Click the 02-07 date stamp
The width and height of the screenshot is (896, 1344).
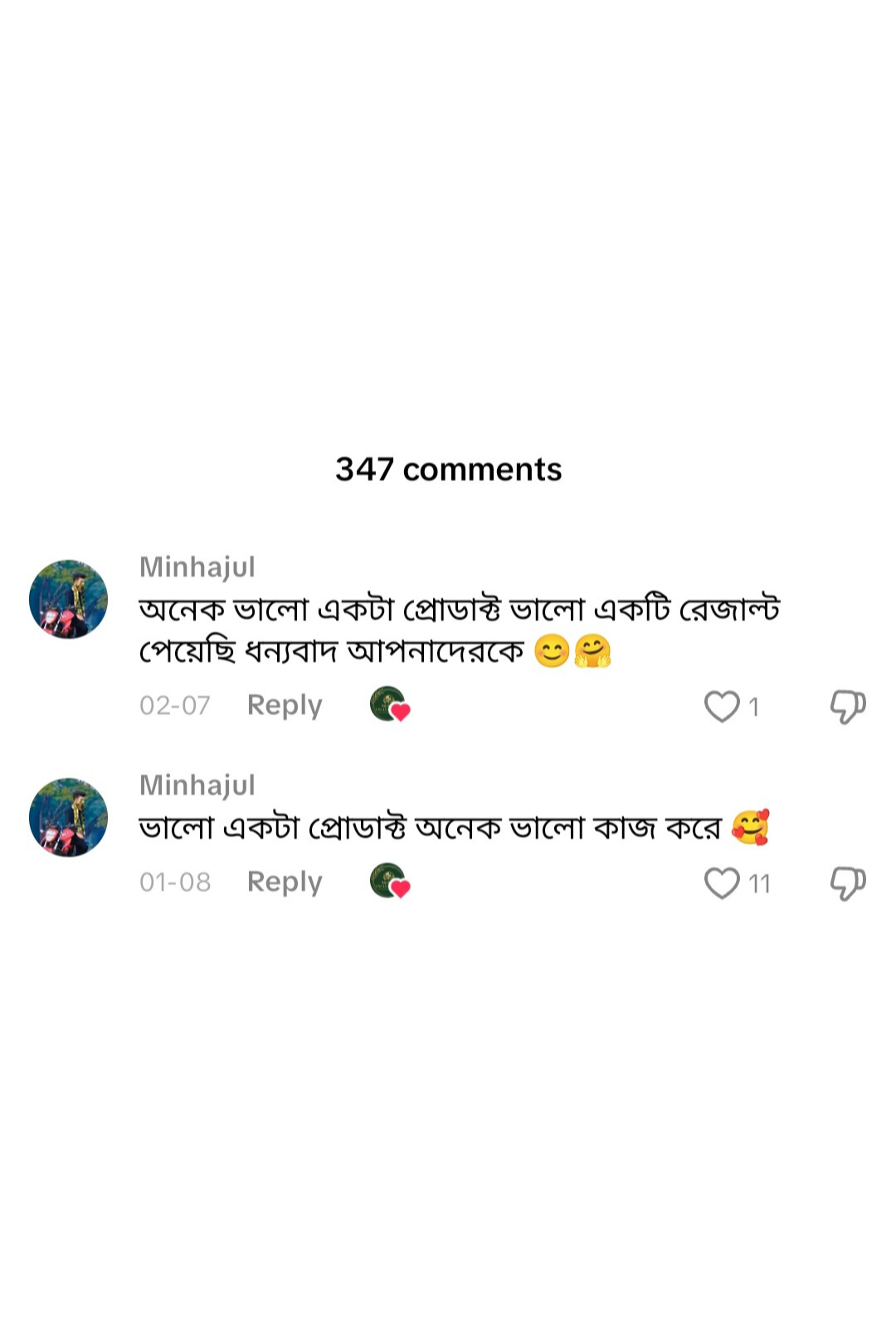(175, 706)
